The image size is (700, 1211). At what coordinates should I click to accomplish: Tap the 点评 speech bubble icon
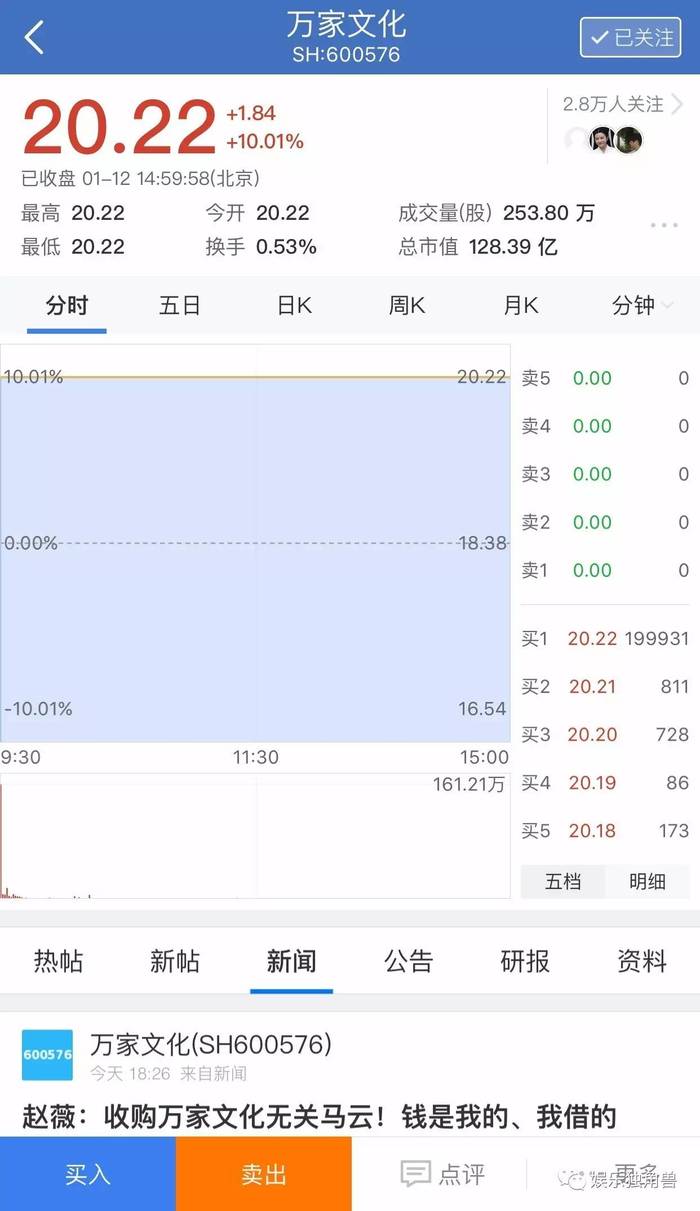point(416,1174)
